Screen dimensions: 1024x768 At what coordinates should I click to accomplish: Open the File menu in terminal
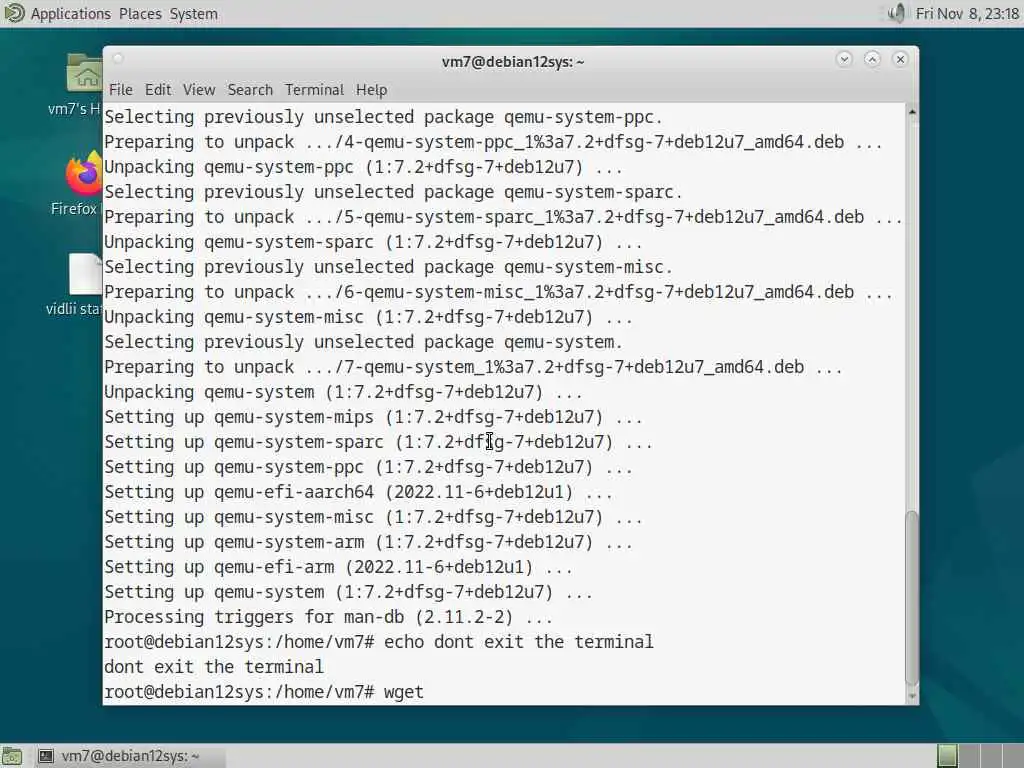point(121,89)
